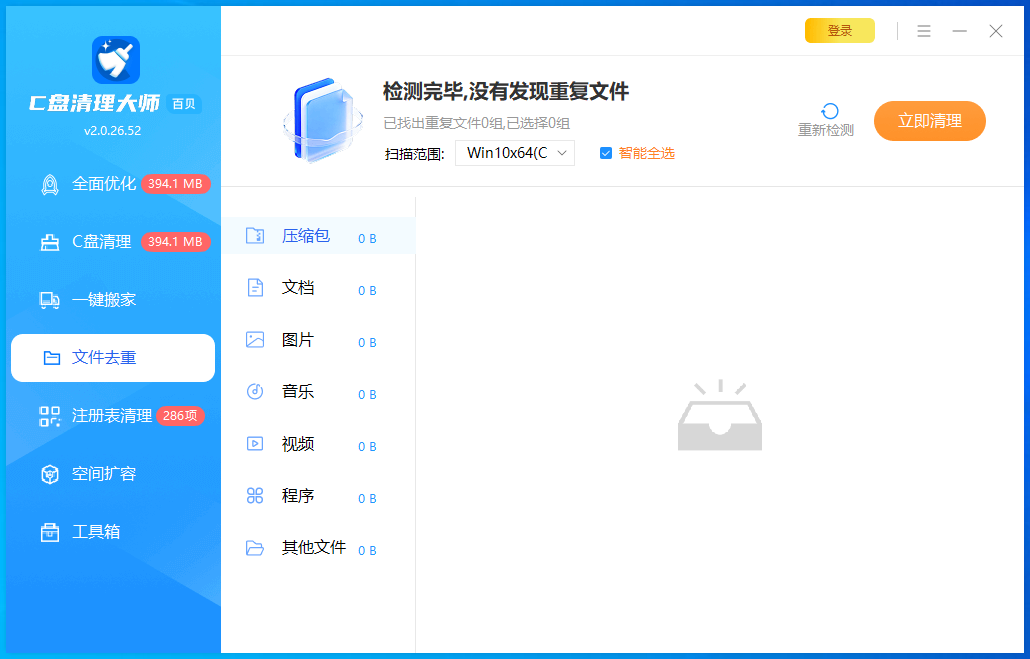Close the C盘清理大师 window
Image resolution: width=1030 pixels, height=659 pixels.
[996, 31]
